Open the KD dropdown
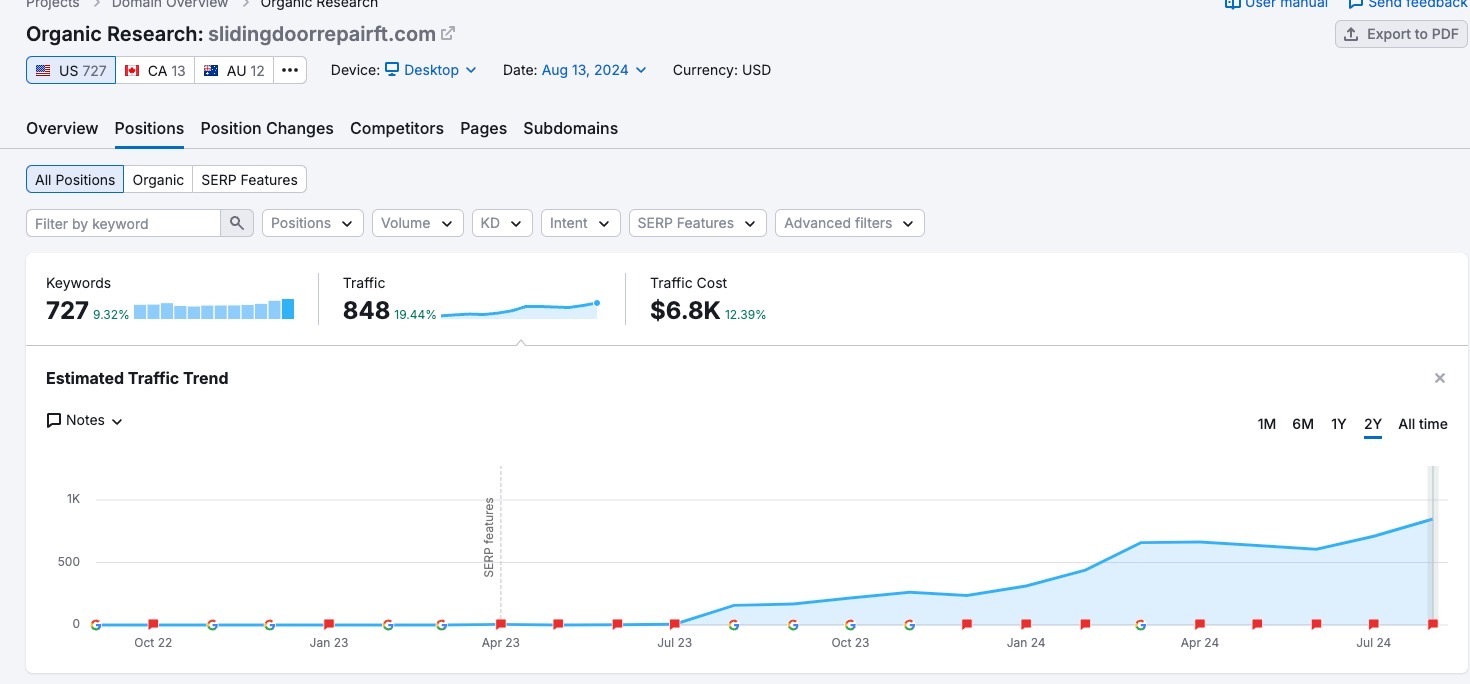1470x684 pixels. click(502, 222)
